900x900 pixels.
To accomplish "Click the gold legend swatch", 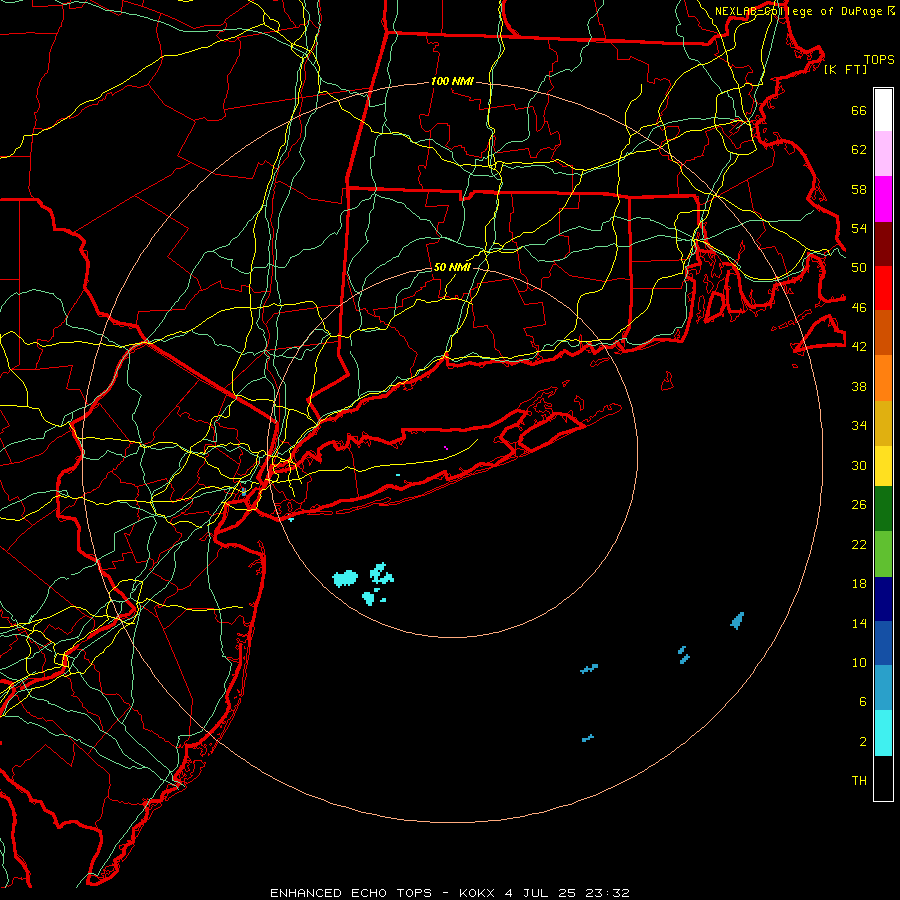I will pos(883,423).
